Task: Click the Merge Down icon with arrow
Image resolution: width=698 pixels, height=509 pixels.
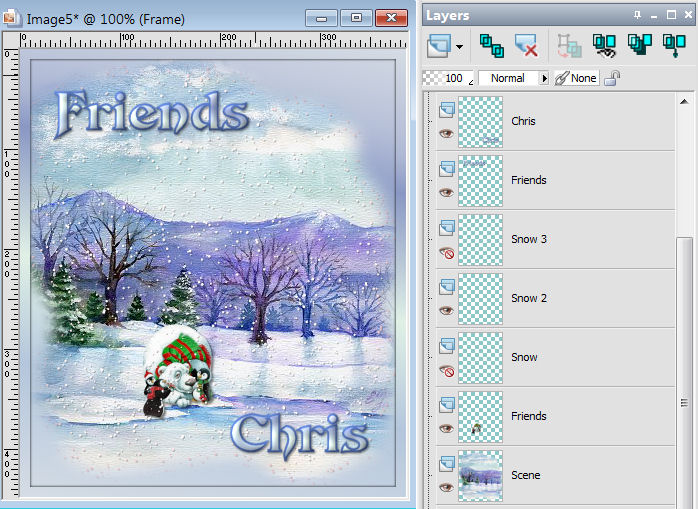Action: click(673, 45)
